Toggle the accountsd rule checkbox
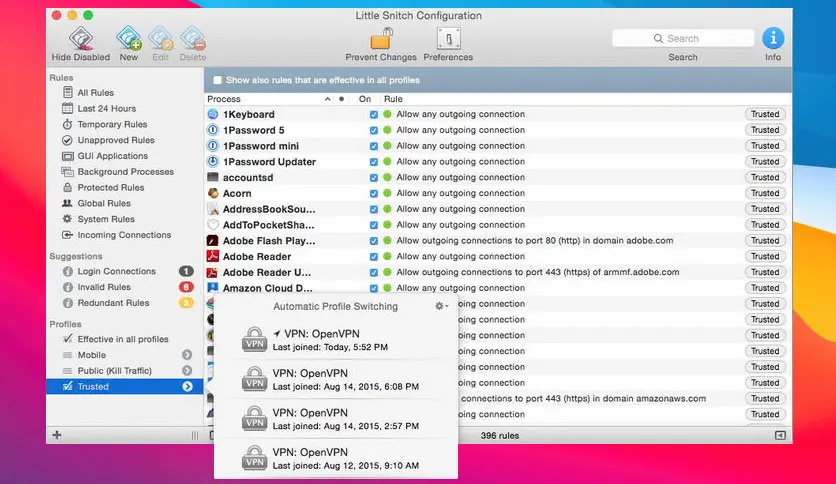Image resolution: width=836 pixels, height=484 pixels. click(374, 178)
